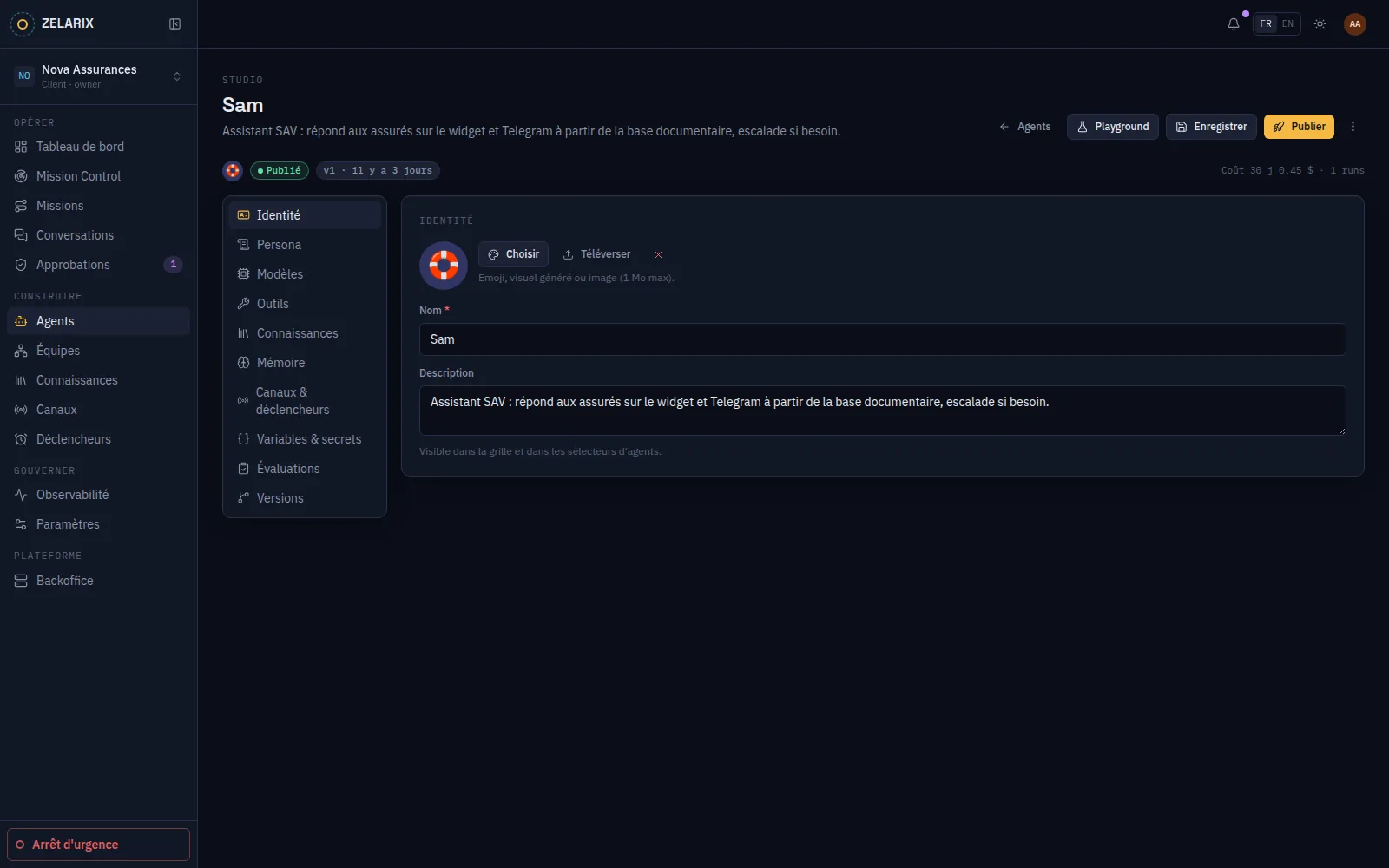Click the Nom input field
This screenshot has width=1389, height=868.
click(882, 339)
